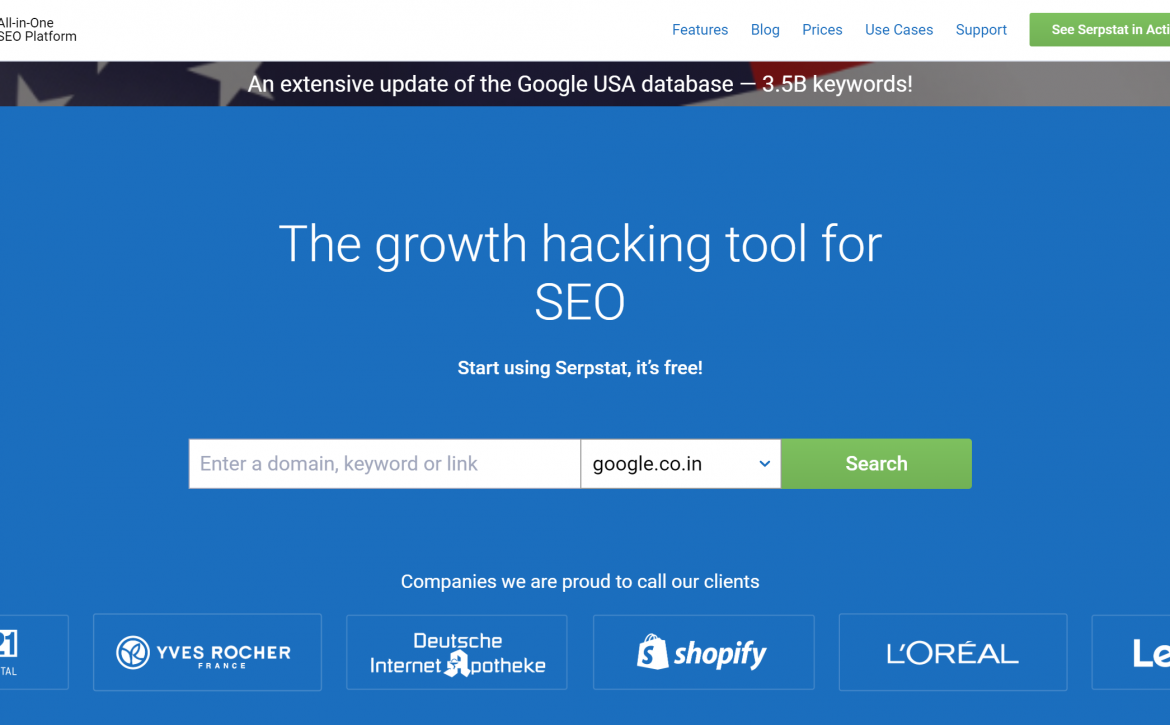Click the green Search button
The image size is (1170, 725).
click(876, 464)
